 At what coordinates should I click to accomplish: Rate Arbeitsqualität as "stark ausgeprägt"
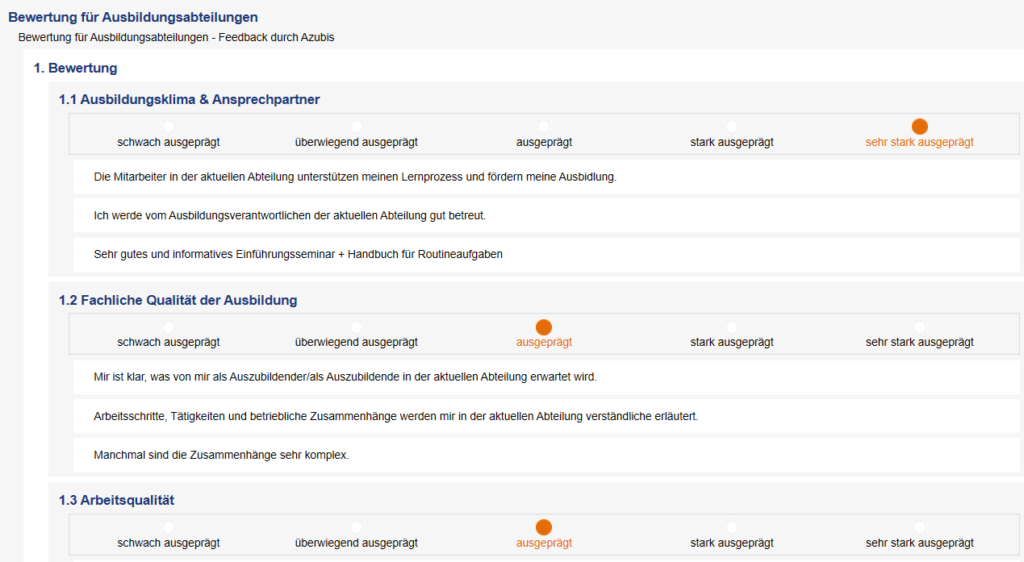click(732, 527)
